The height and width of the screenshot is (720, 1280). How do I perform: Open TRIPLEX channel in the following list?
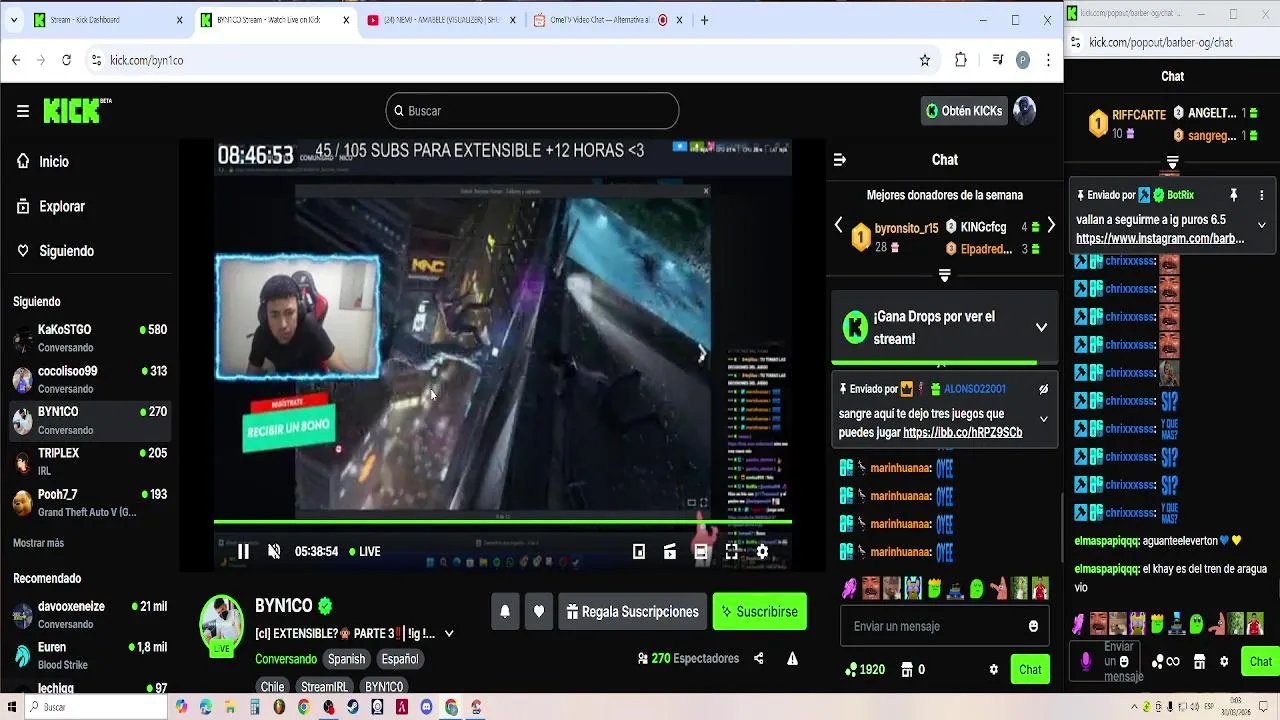(x=90, y=461)
